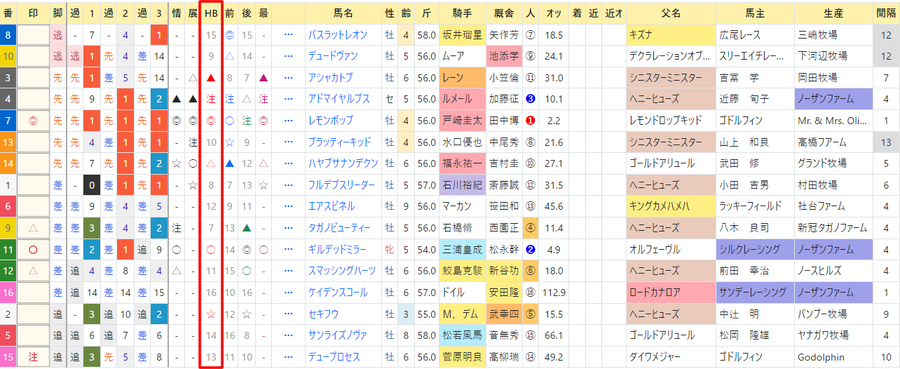Click the red triangle in アシャカトブ's HB cell
Viewport: 900px width, 369px height.
point(211,77)
